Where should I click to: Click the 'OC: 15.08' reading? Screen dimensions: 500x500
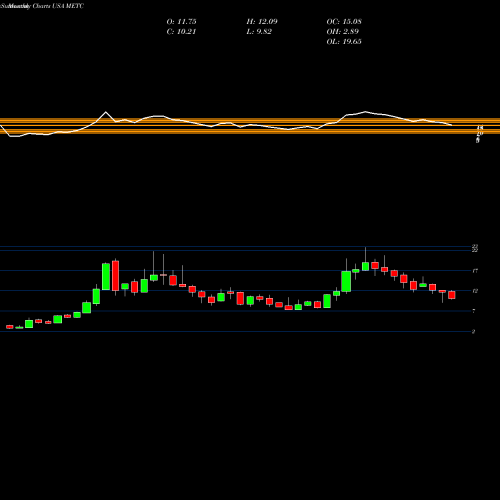point(344,22)
